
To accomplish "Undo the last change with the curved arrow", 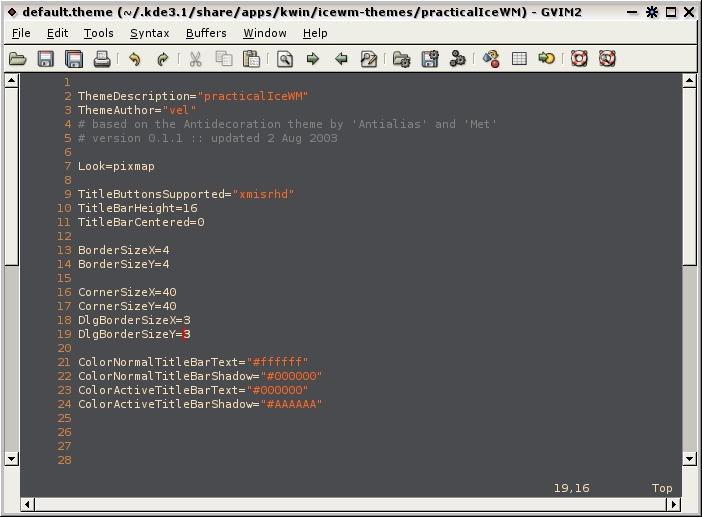I will pyautogui.click(x=134, y=59).
